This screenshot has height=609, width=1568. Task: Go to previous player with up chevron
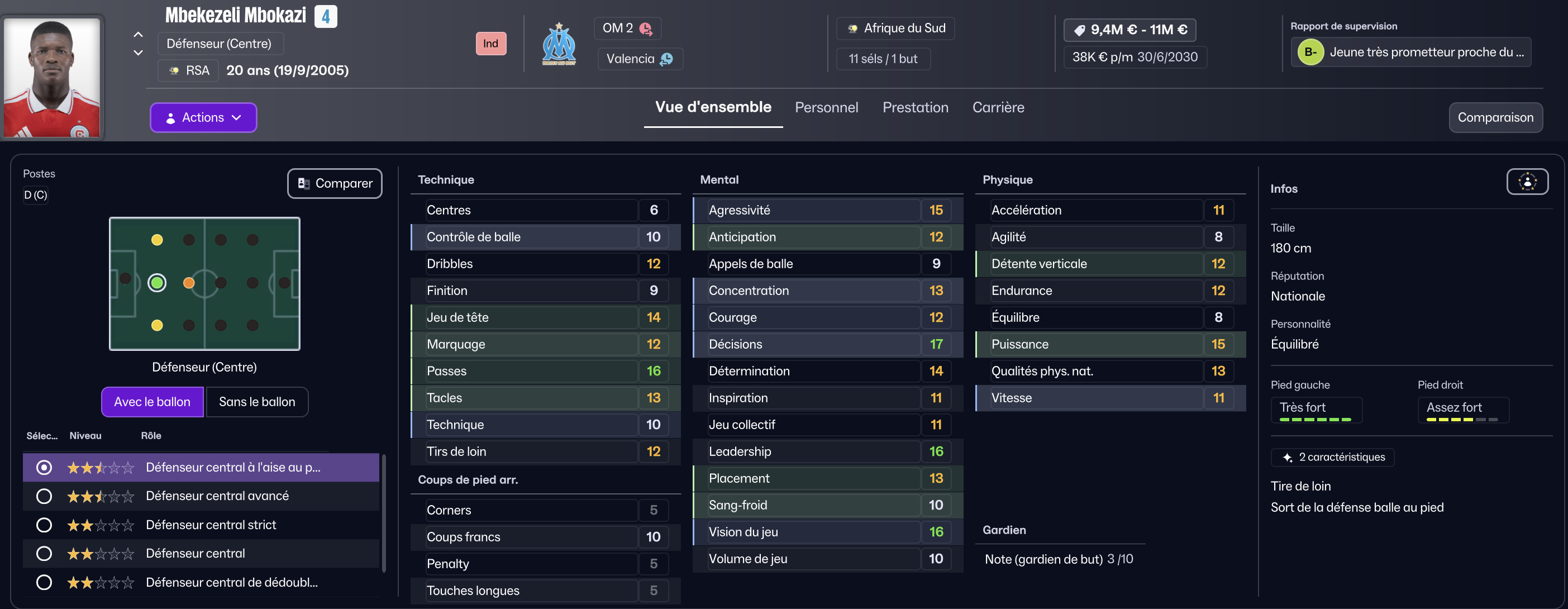[x=138, y=35]
